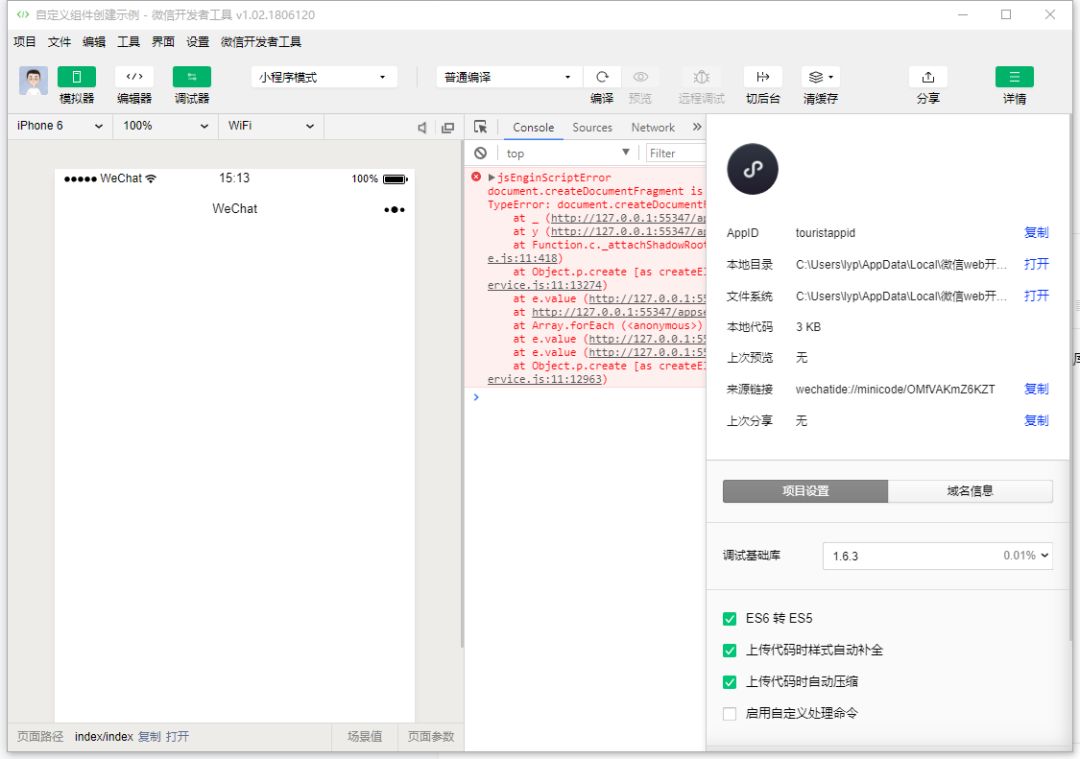This screenshot has width=1080, height=759.
Task: Copy the AppID with 复制 link
Action: click(x=1036, y=233)
